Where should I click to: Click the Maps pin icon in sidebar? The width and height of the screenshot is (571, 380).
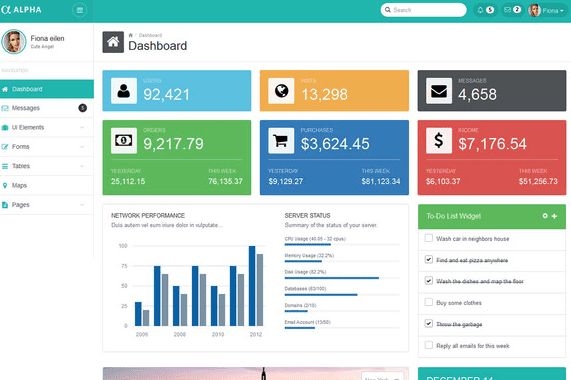pyautogui.click(x=5, y=186)
